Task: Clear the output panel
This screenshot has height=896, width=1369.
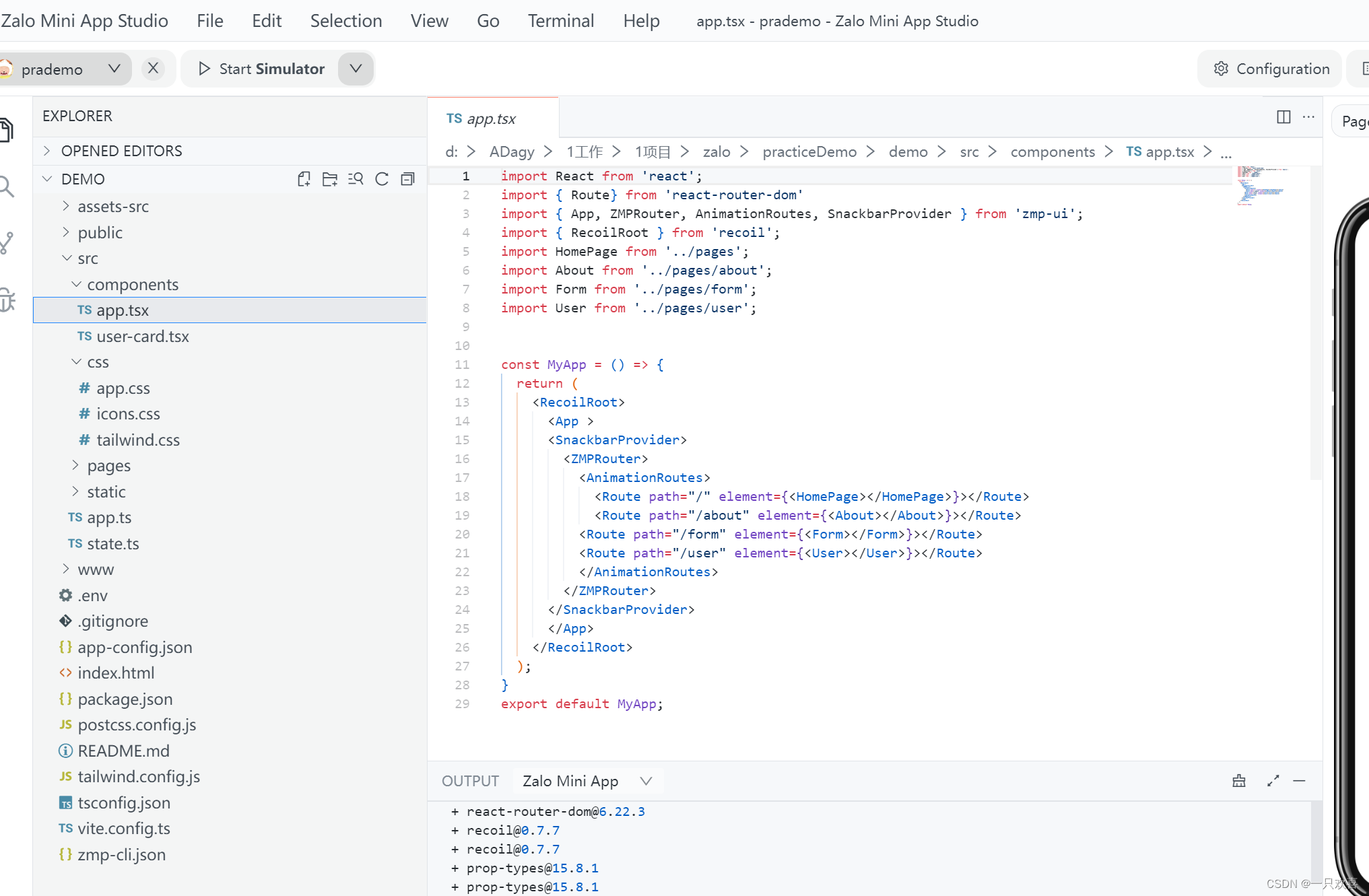Action: [x=1239, y=781]
